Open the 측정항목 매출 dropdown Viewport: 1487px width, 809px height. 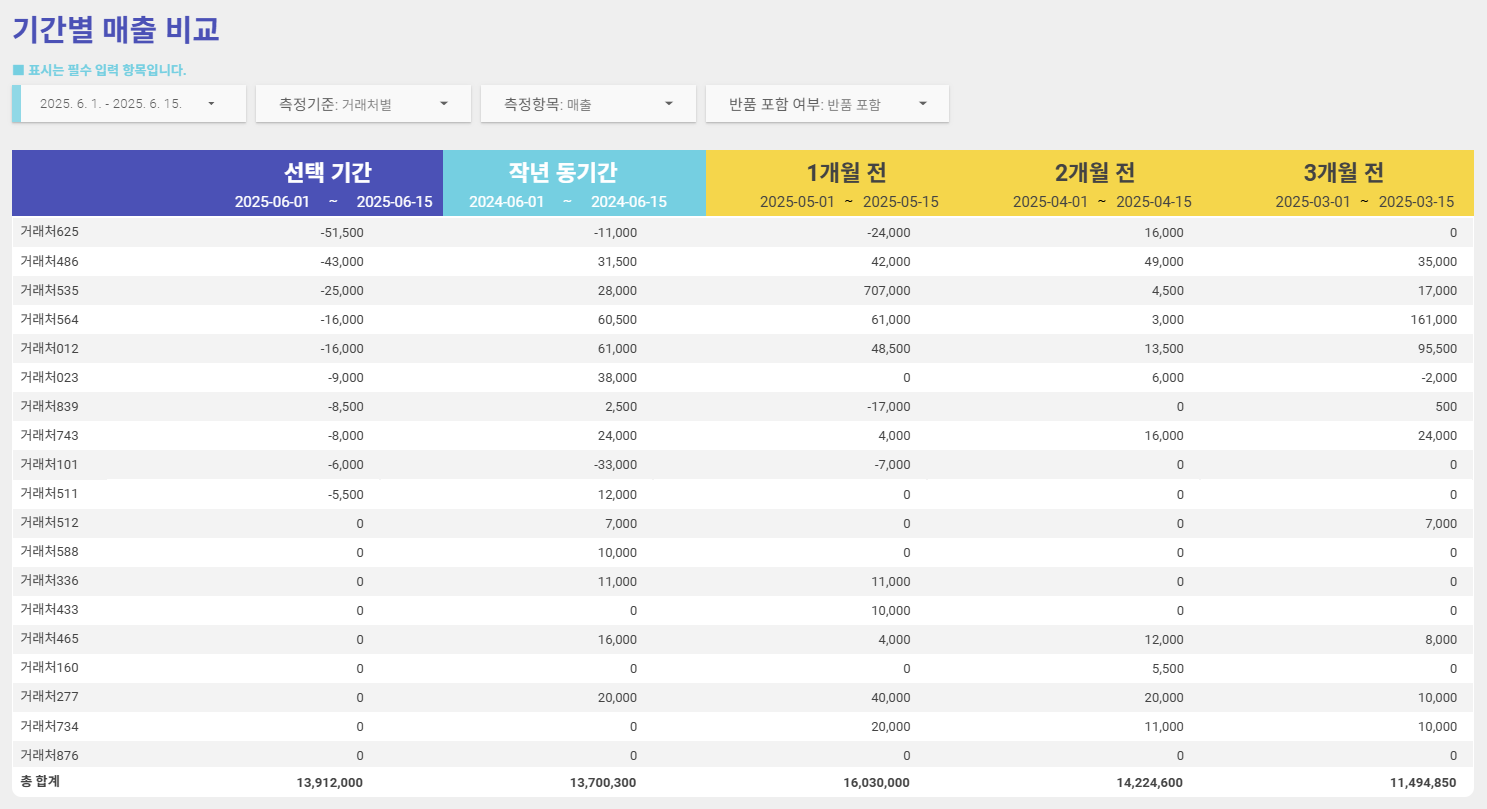point(588,104)
